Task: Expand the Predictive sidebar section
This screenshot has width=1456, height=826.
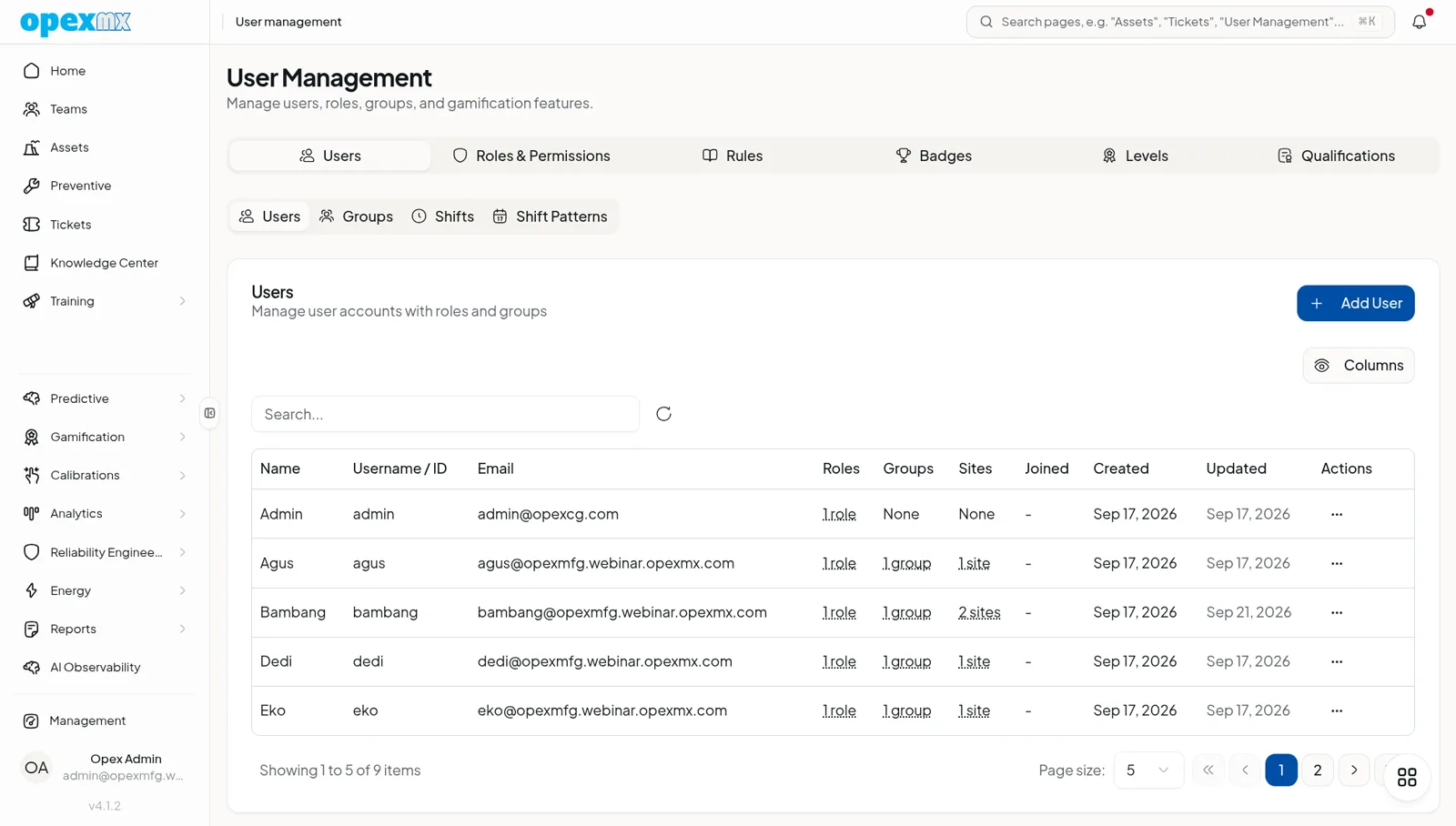Action: coord(105,398)
